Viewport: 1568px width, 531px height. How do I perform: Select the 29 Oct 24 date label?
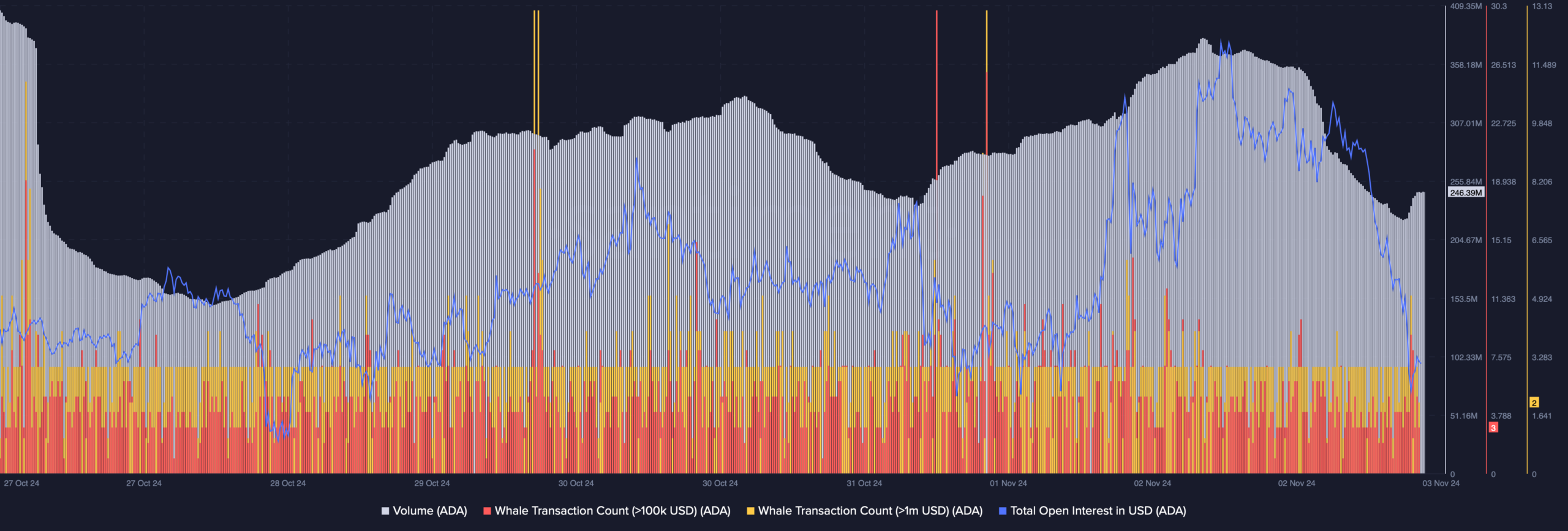click(x=432, y=483)
